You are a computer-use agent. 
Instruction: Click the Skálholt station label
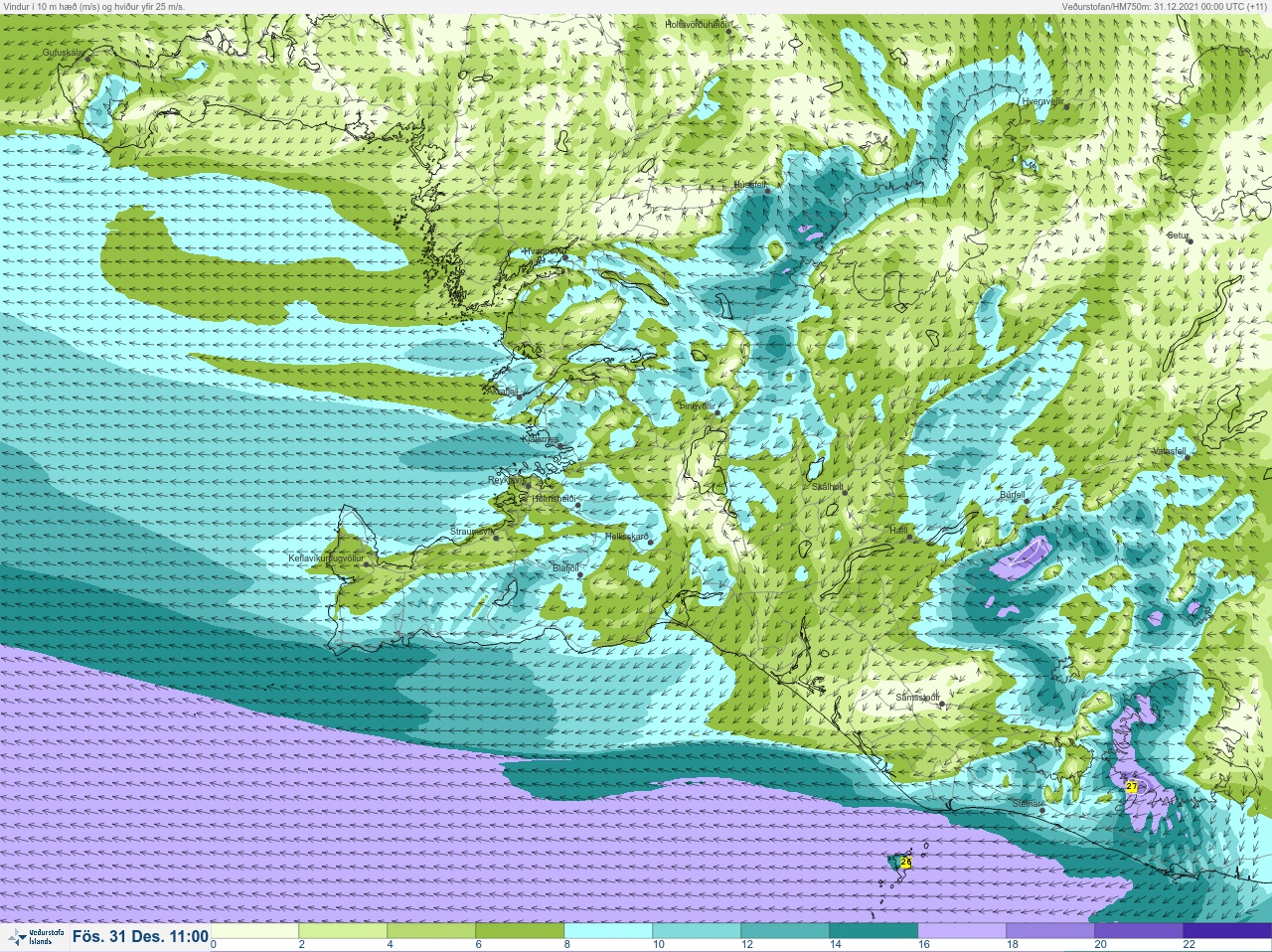[828, 487]
